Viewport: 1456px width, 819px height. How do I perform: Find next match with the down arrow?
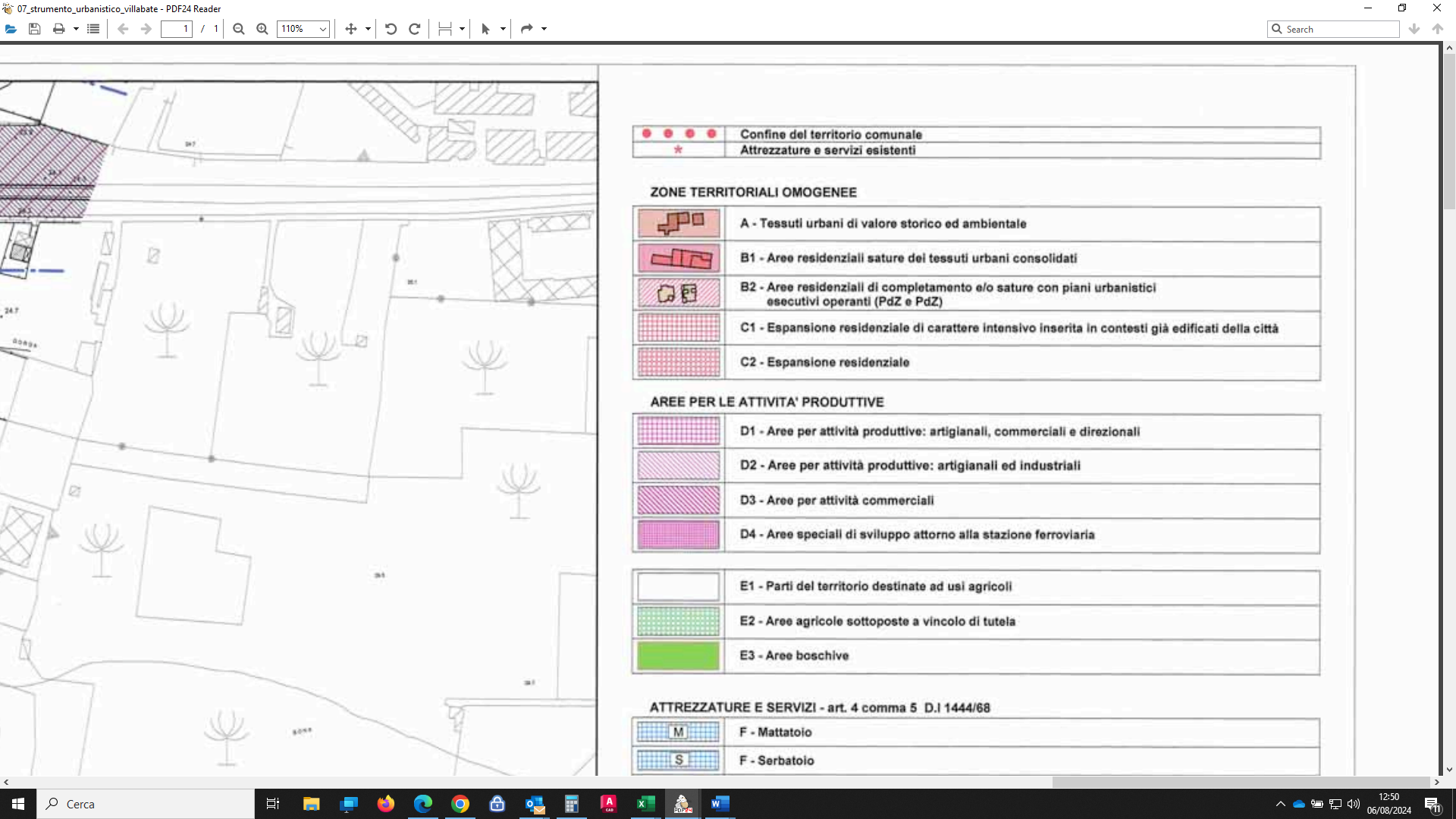click(x=1414, y=29)
